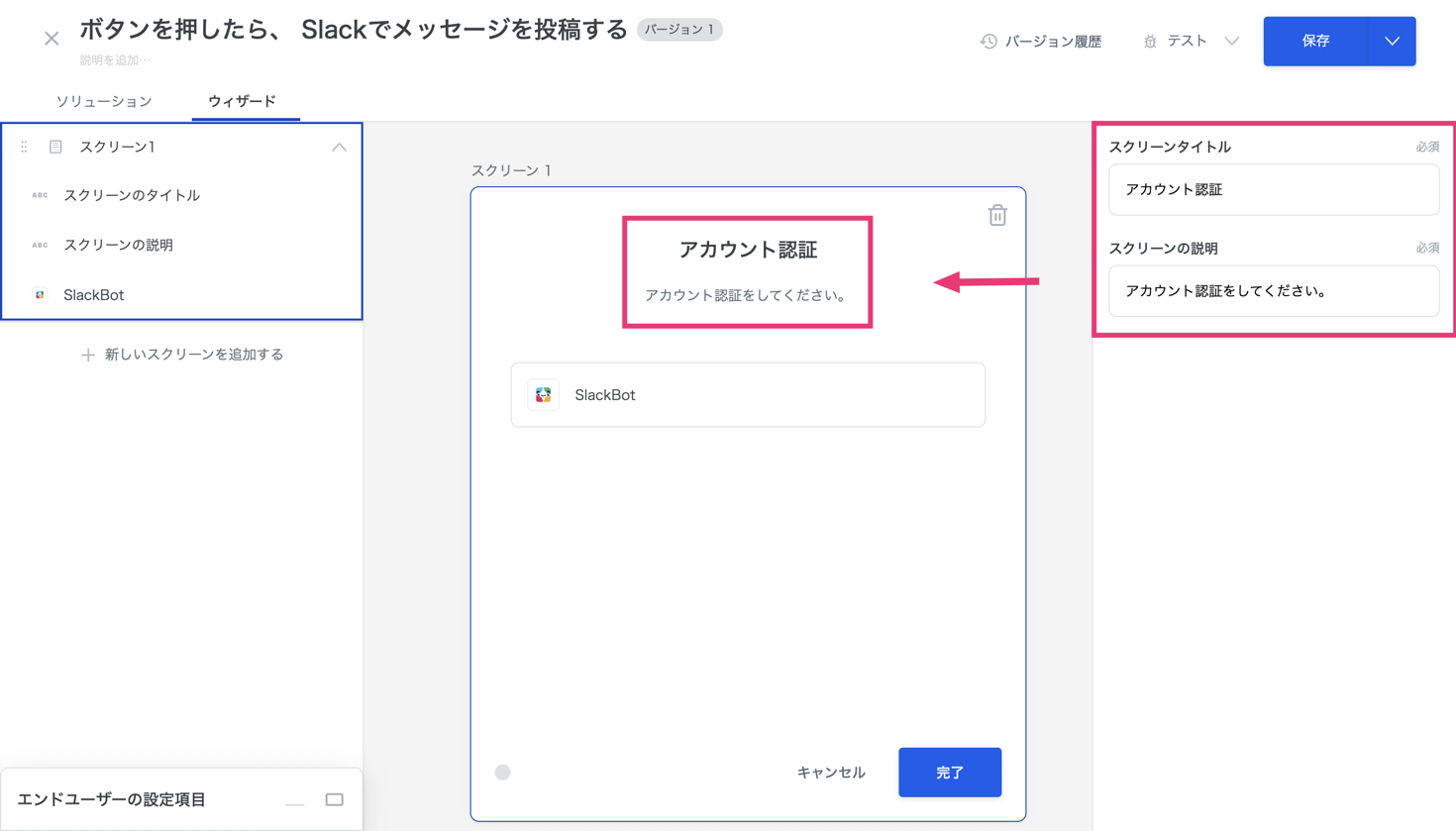The height and width of the screenshot is (831, 1456).
Task: Click the drag handle beside スクリーン1
Action: (24, 147)
